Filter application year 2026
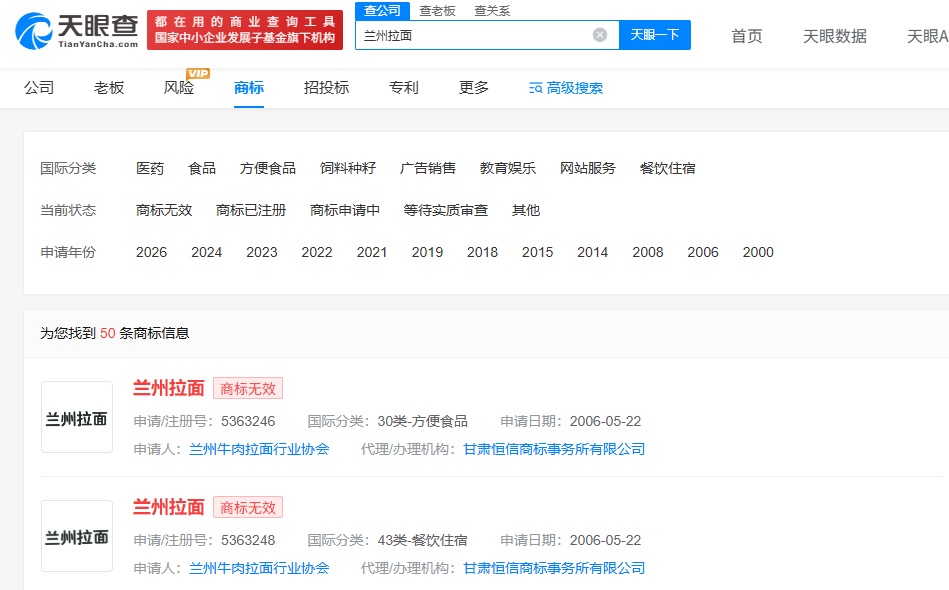Screen dimensions: 949x590 pos(151,252)
